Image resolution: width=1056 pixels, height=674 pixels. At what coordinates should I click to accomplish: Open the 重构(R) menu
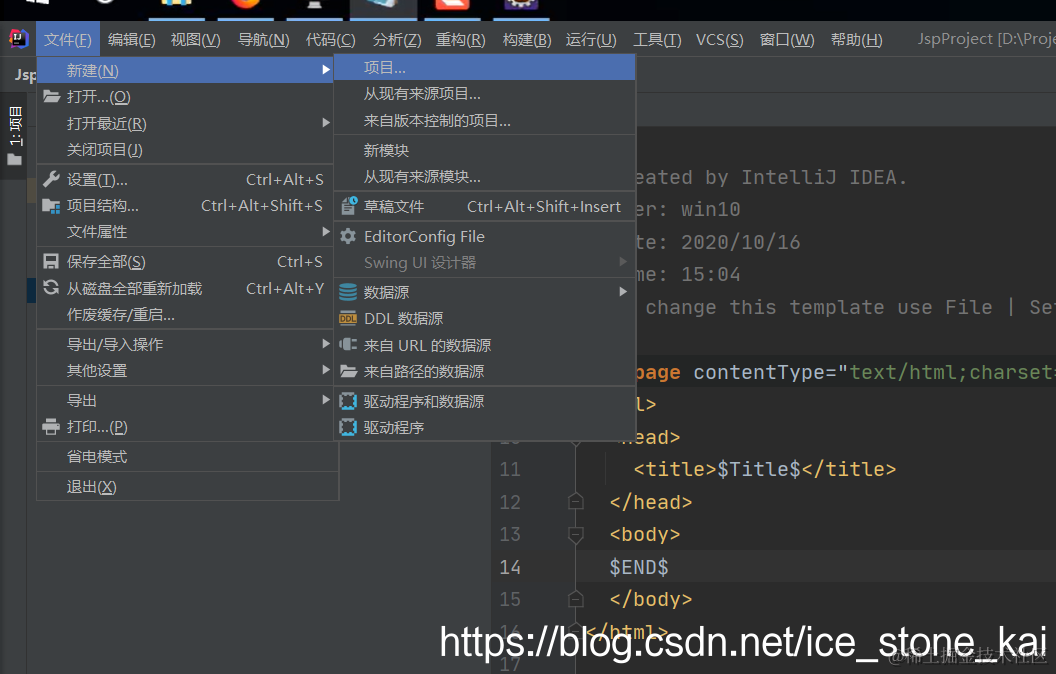pyautogui.click(x=460, y=40)
